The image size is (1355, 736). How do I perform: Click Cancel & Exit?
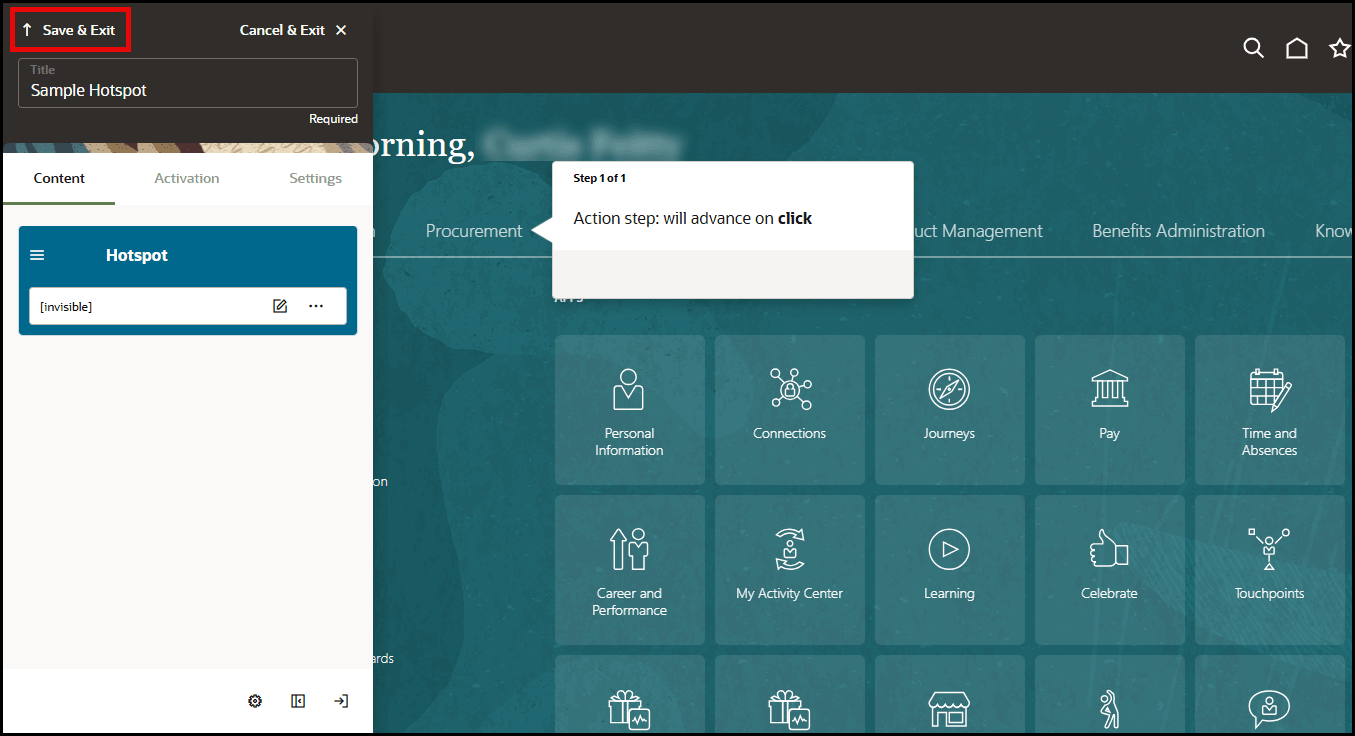coord(293,30)
